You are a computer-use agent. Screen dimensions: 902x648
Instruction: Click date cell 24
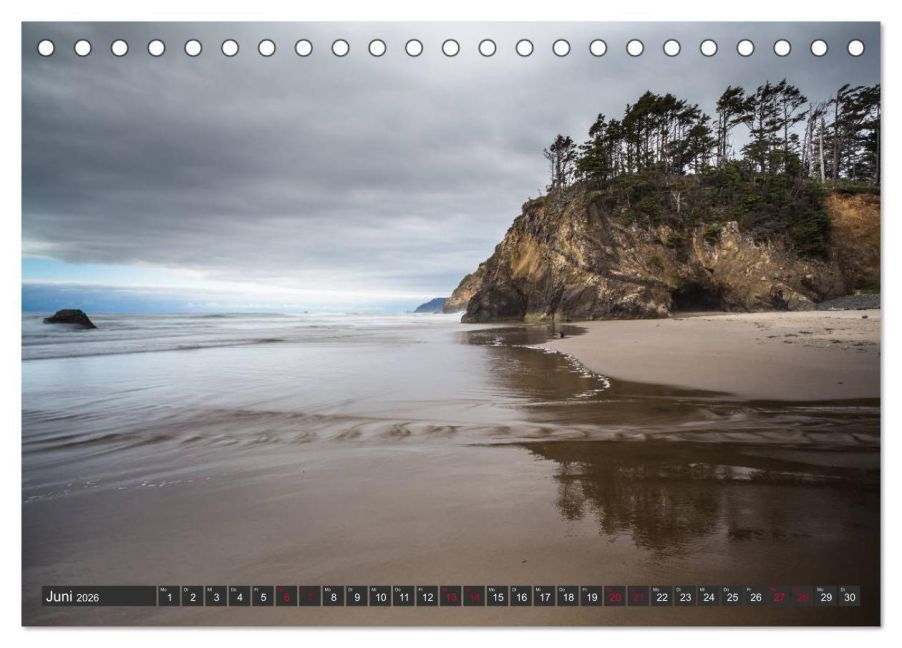pos(709,596)
